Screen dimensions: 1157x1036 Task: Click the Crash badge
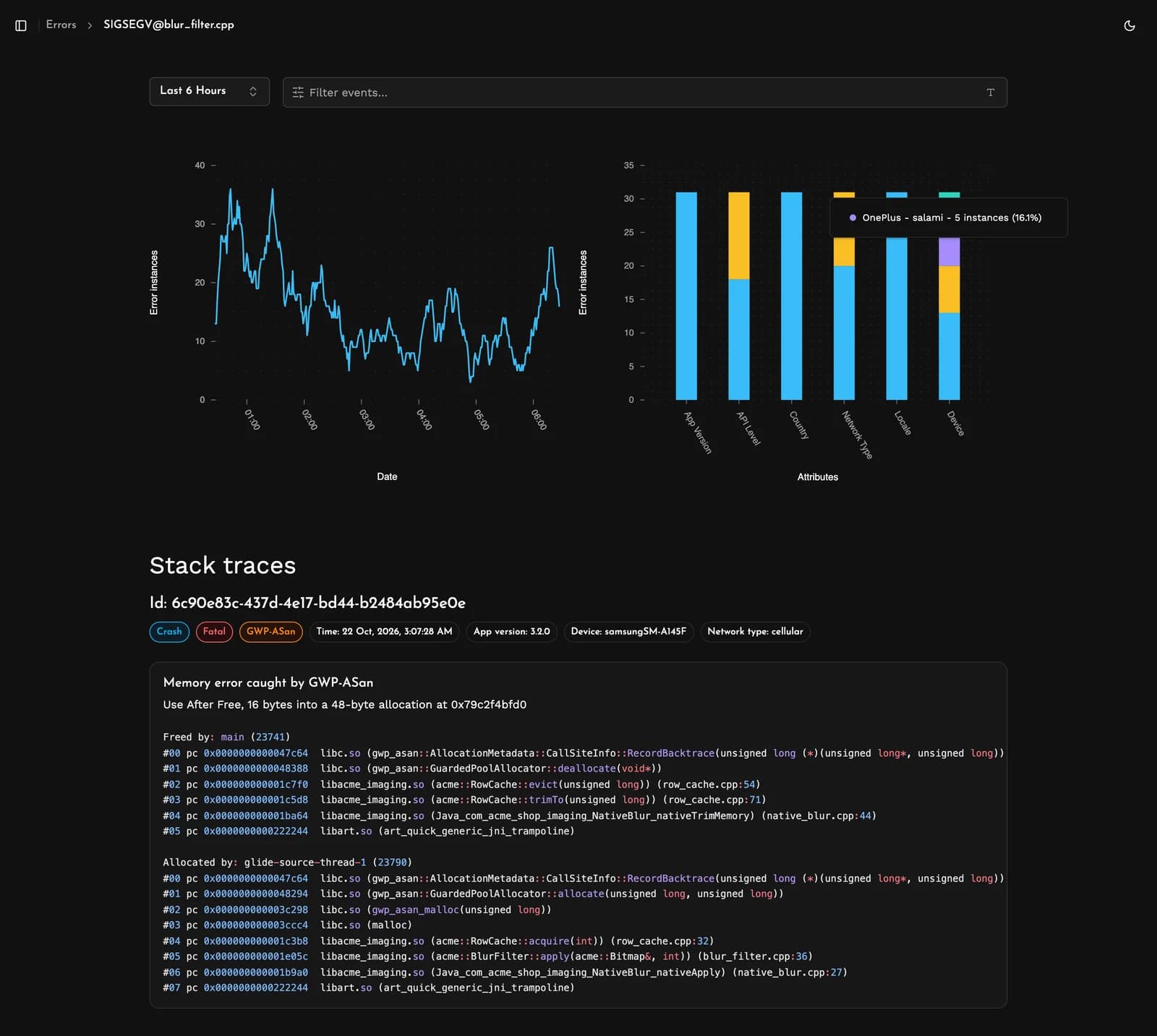(x=169, y=631)
